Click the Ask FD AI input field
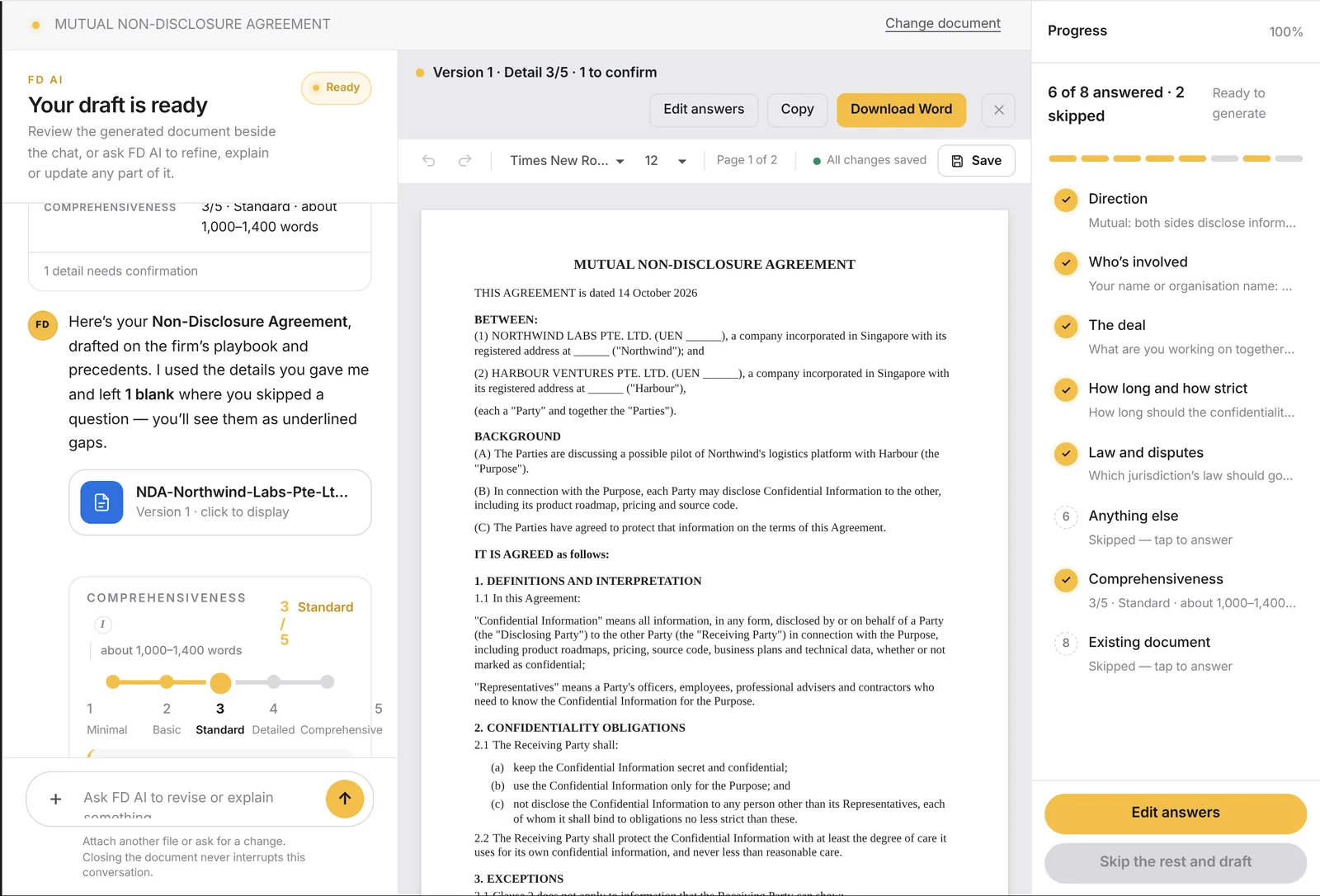Image resolution: width=1320 pixels, height=896 pixels. coord(198,799)
